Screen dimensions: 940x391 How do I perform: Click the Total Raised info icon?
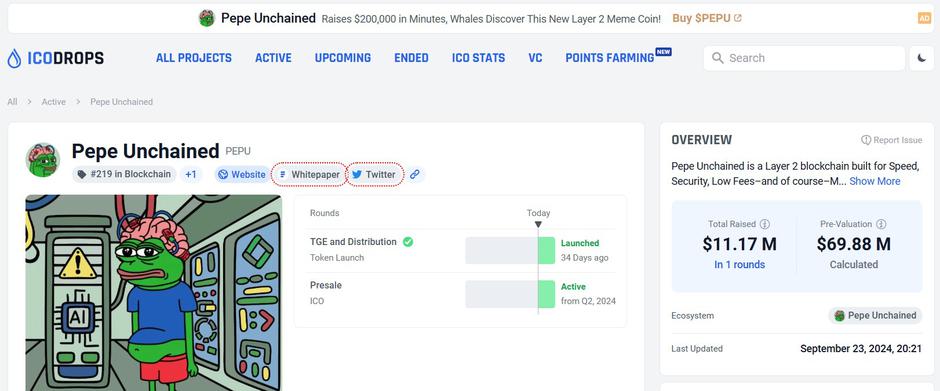point(764,224)
